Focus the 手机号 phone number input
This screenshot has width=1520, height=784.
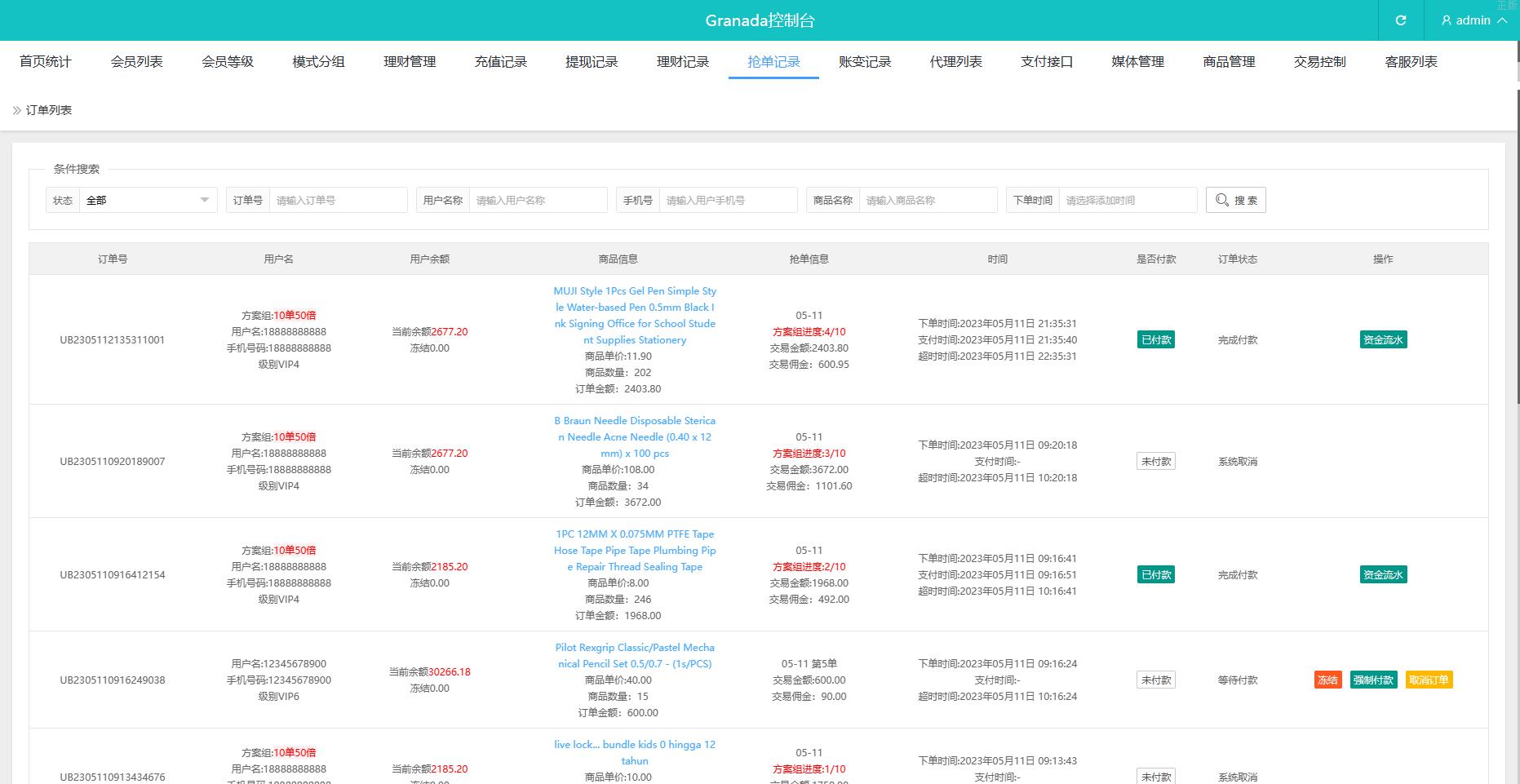point(728,200)
